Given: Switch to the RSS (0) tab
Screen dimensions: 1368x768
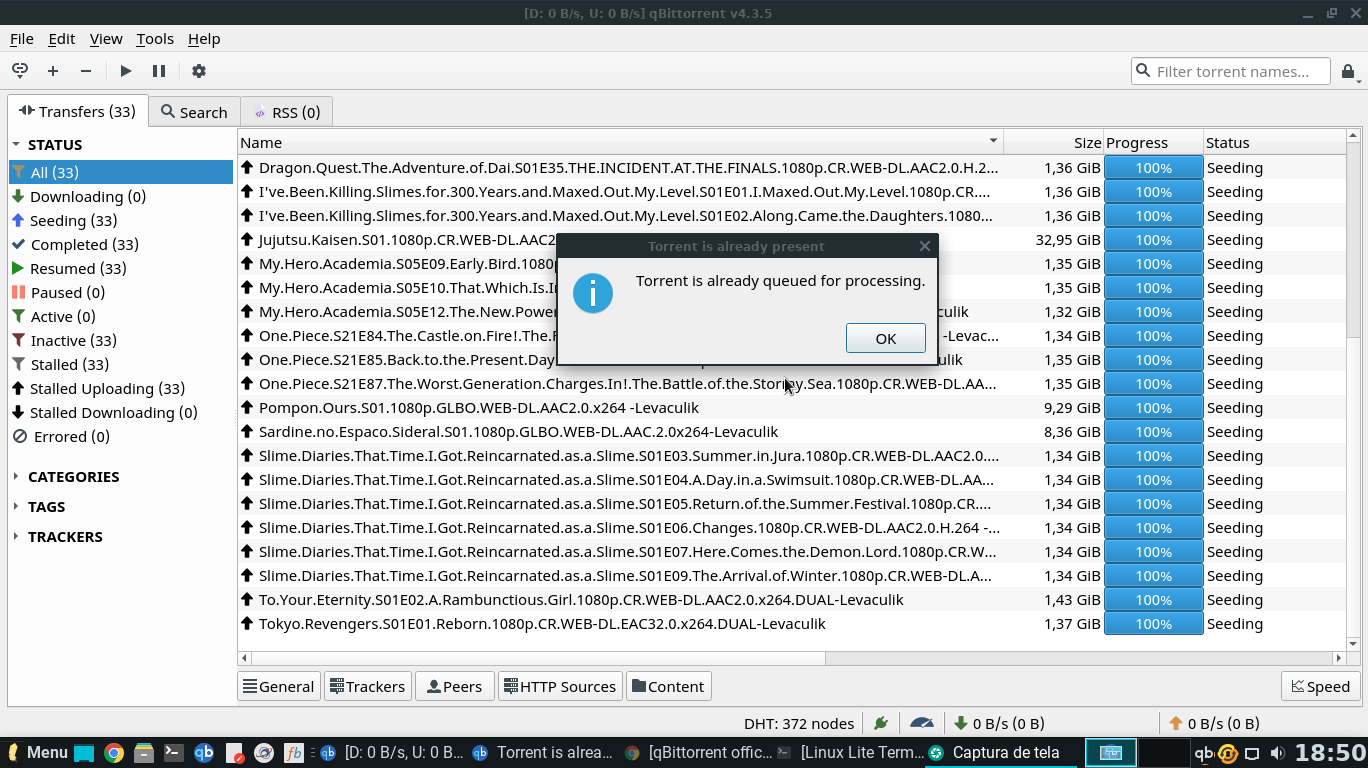Looking at the screenshot, I should [287, 112].
